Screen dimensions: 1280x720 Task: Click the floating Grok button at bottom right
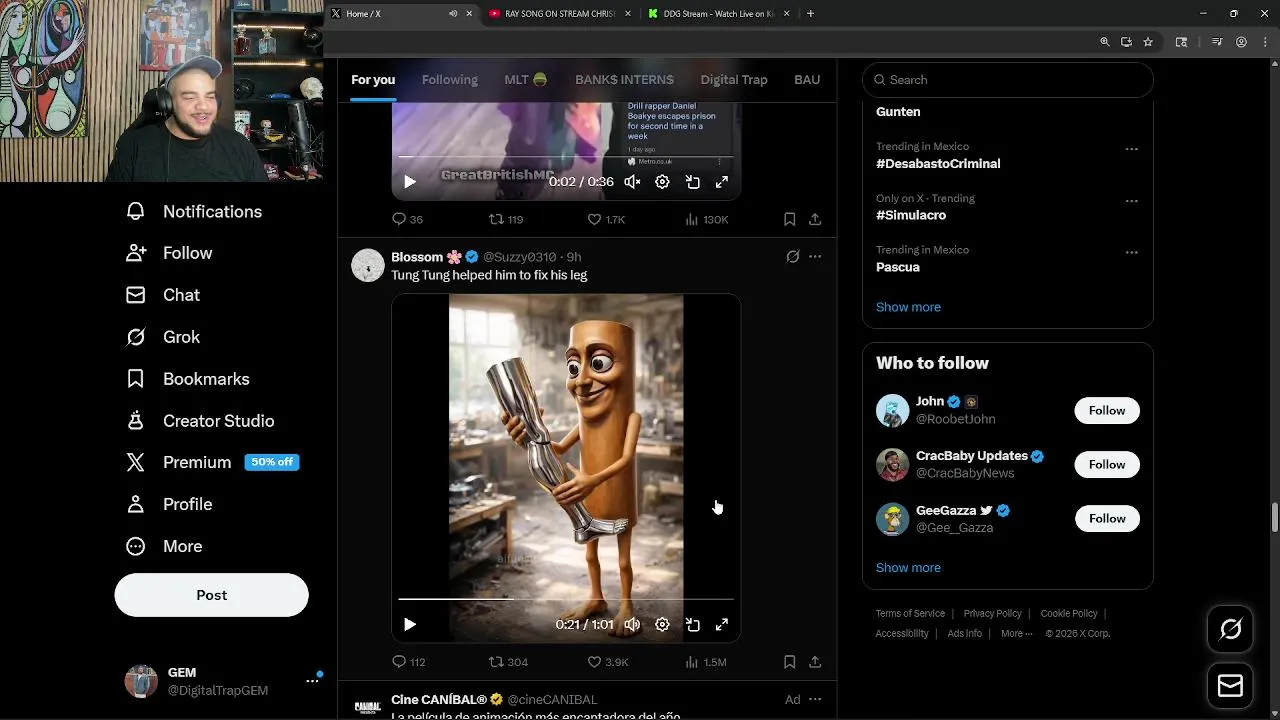click(1230, 629)
